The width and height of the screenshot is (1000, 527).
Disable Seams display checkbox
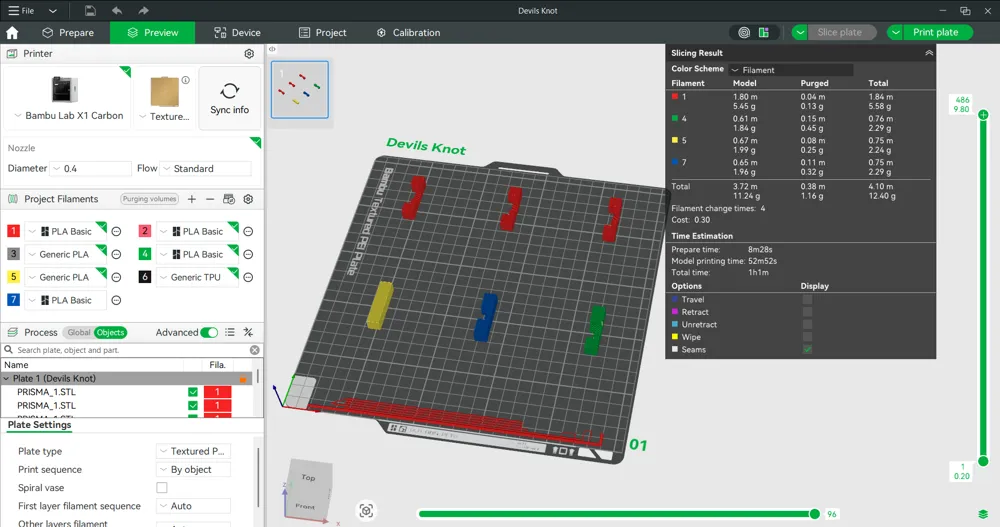(807, 350)
